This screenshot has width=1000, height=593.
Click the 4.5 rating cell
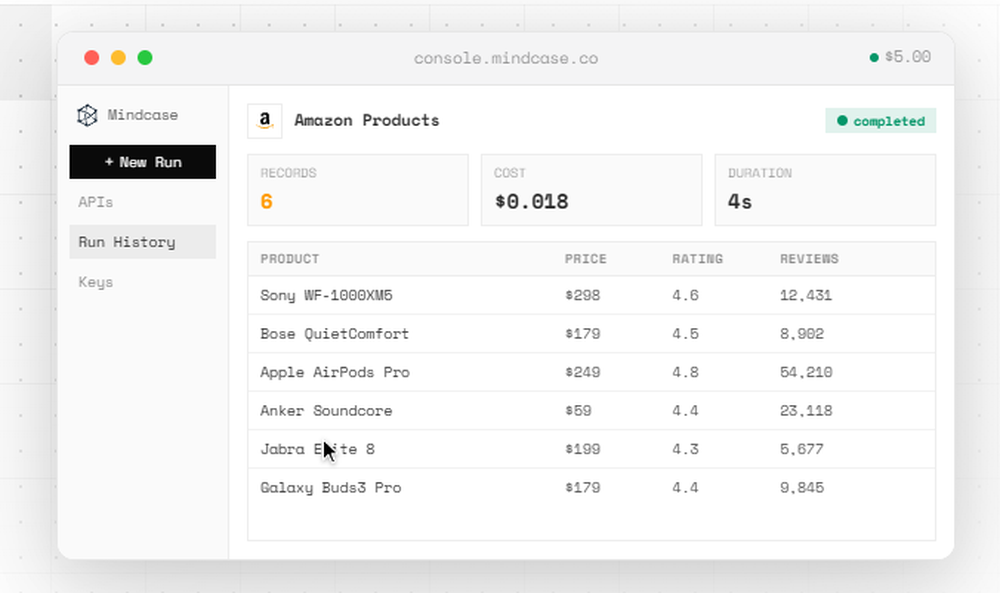point(685,333)
